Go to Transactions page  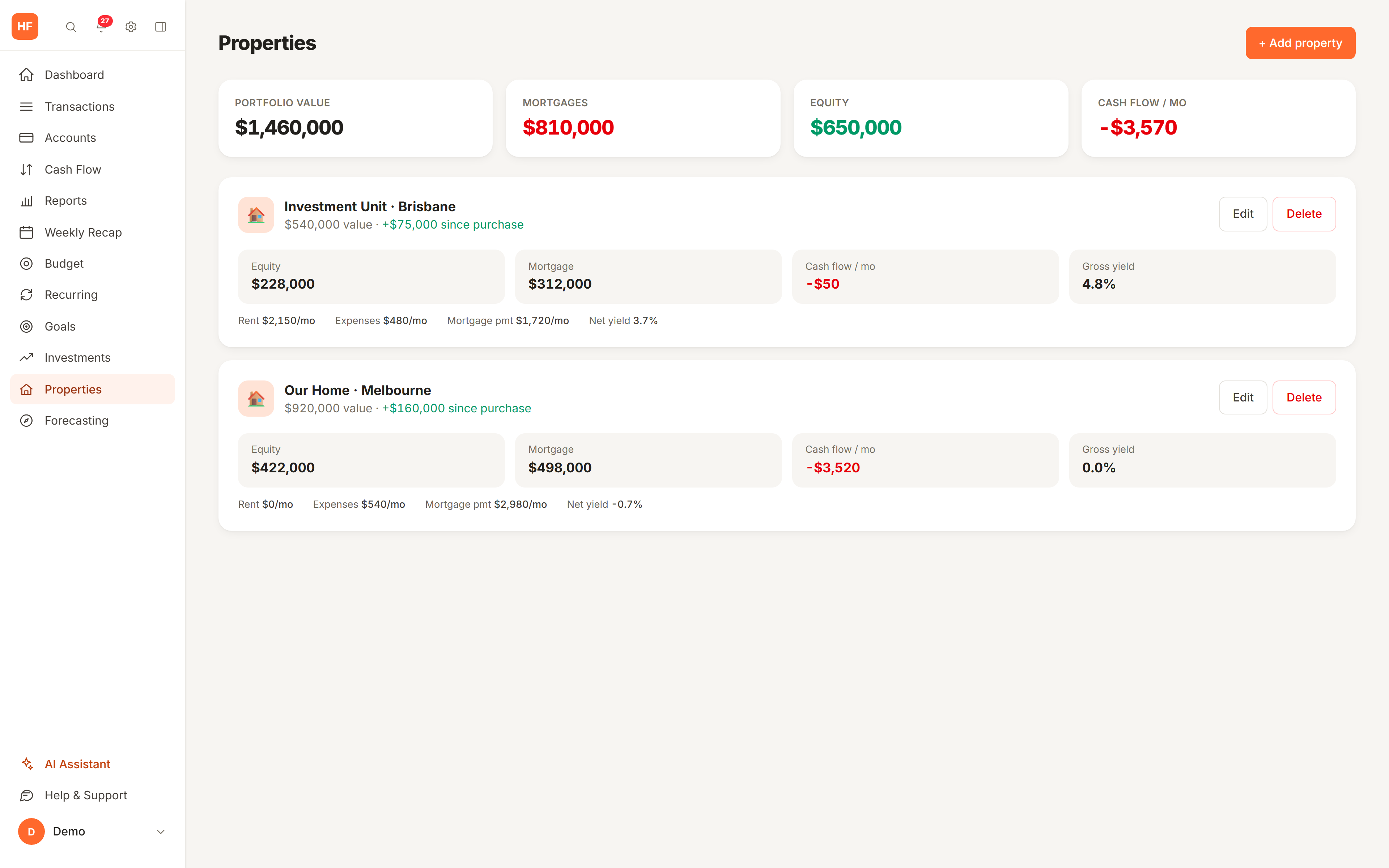tap(92, 107)
